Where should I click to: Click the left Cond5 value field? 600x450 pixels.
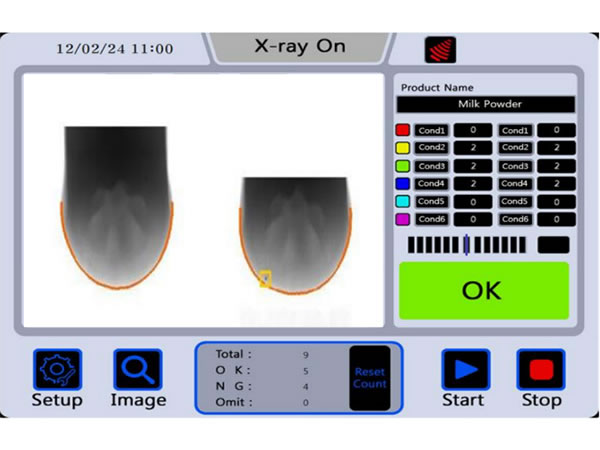[x=473, y=201]
